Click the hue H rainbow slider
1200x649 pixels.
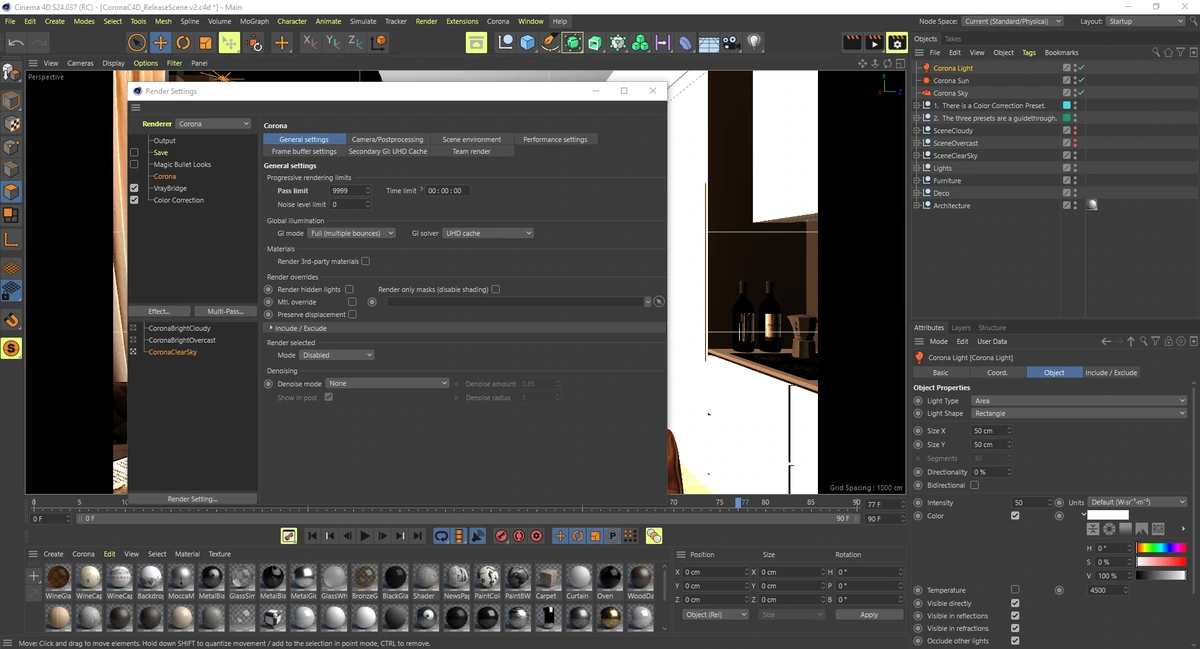click(x=1161, y=548)
